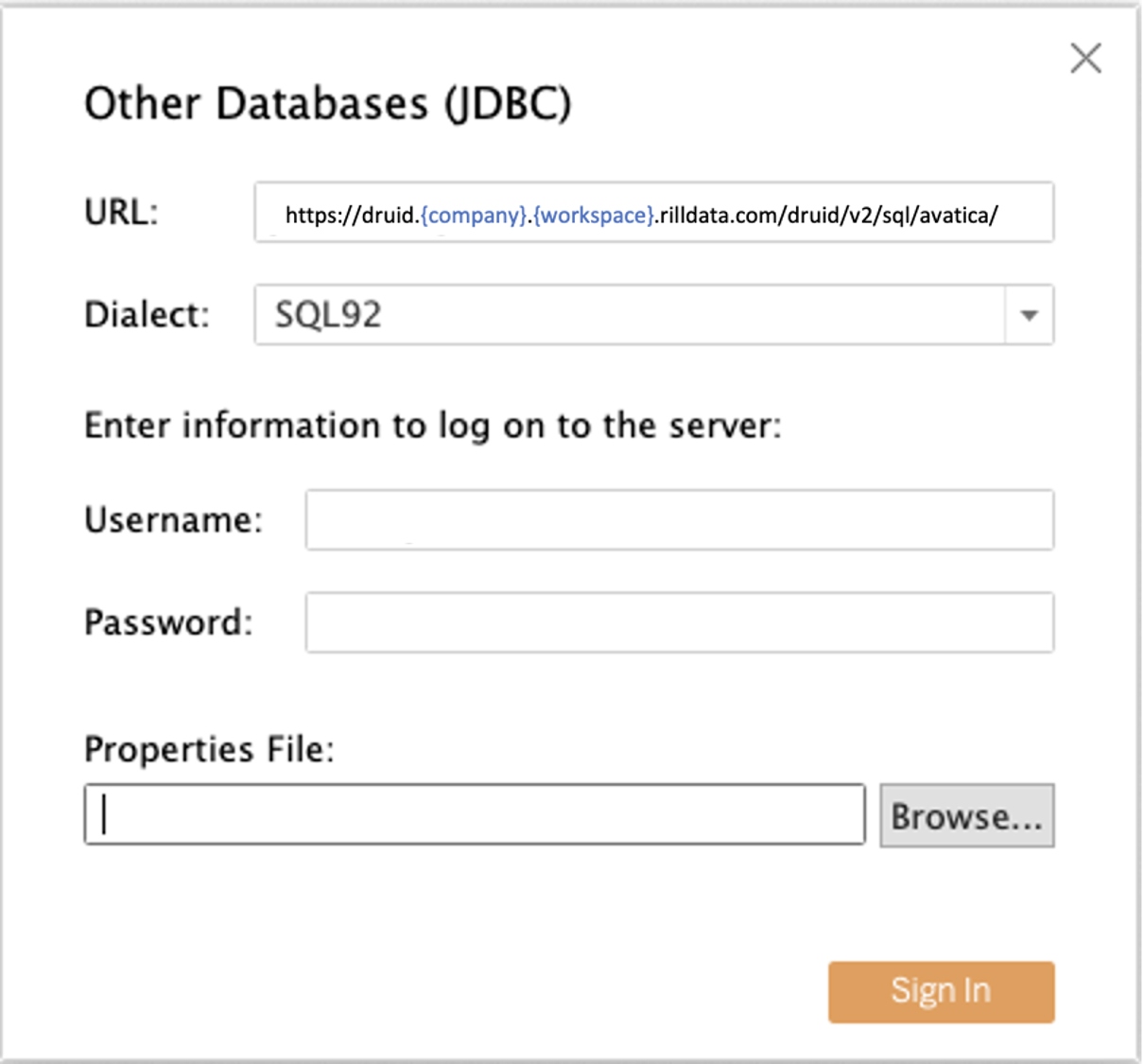Click the 'Username:' label
Image resolution: width=1144 pixels, height=1064 pixels.
pyautogui.click(x=174, y=519)
